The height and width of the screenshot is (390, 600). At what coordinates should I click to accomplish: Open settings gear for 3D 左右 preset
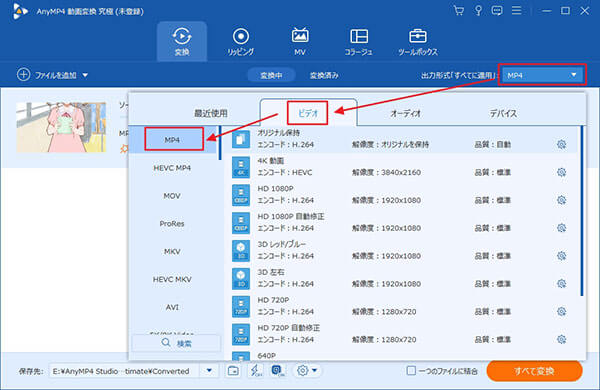[x=561, y=284]
